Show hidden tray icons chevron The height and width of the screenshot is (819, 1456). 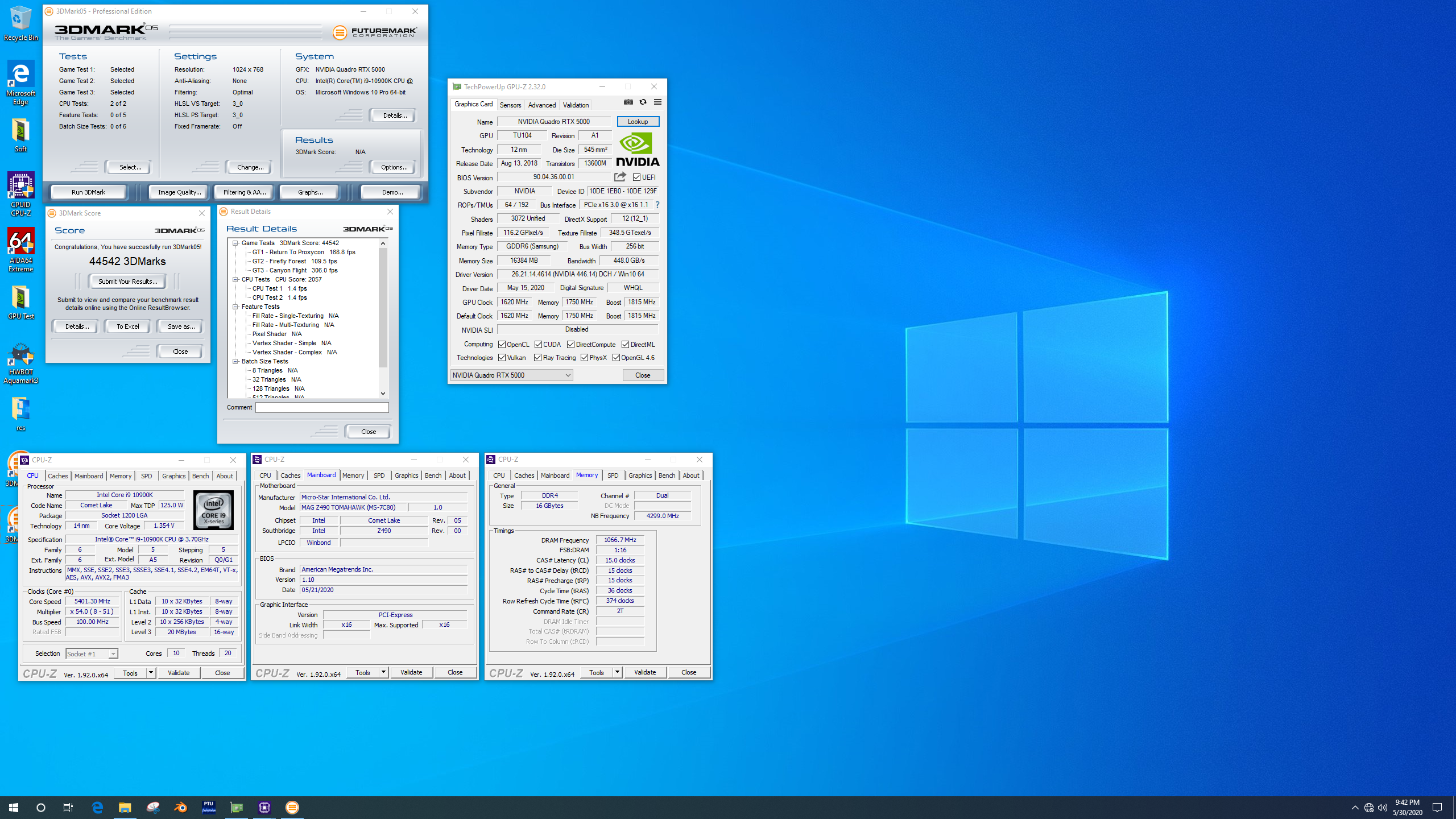click(1355, 808)
